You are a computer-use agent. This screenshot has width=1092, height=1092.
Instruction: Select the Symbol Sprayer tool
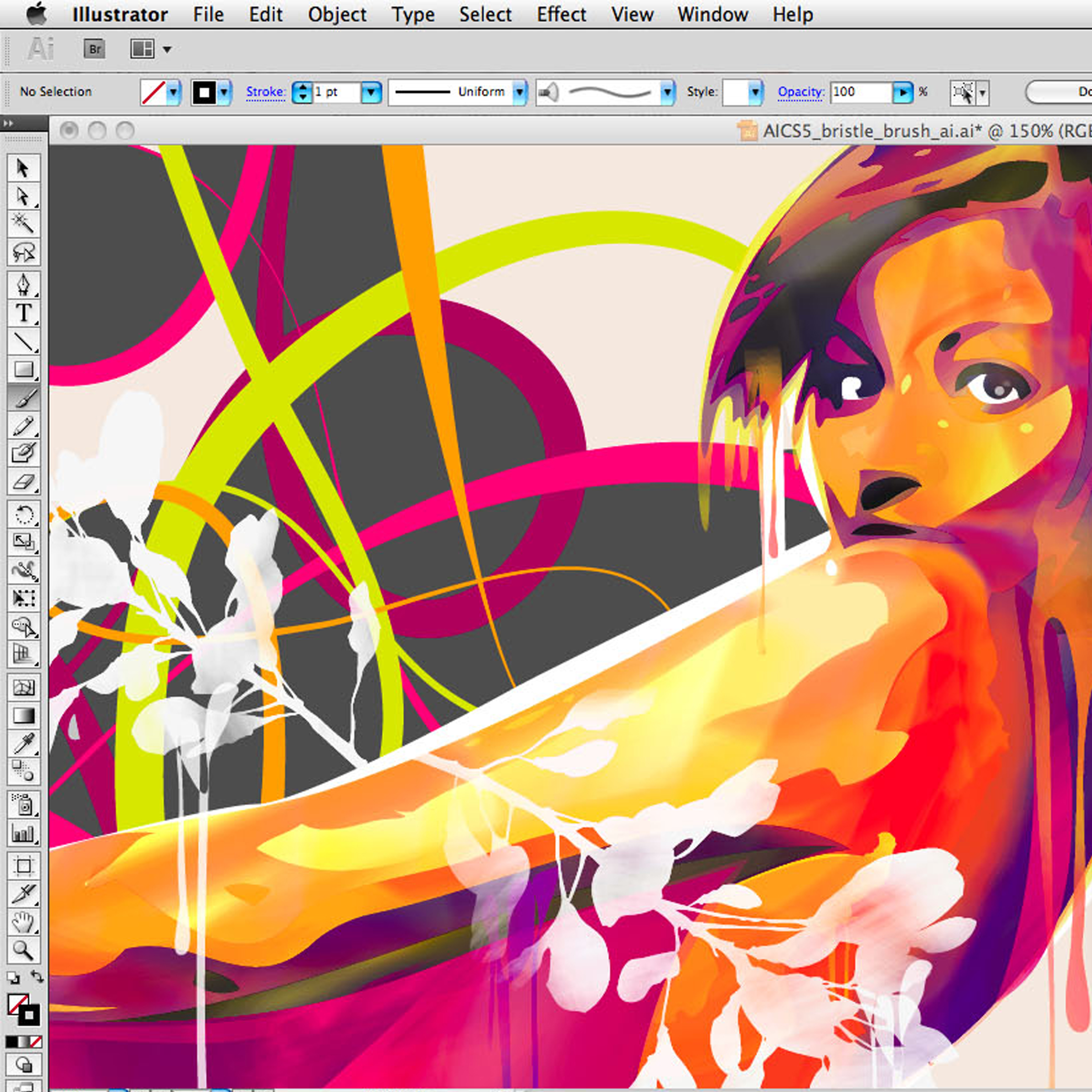[x=23, y=805]
